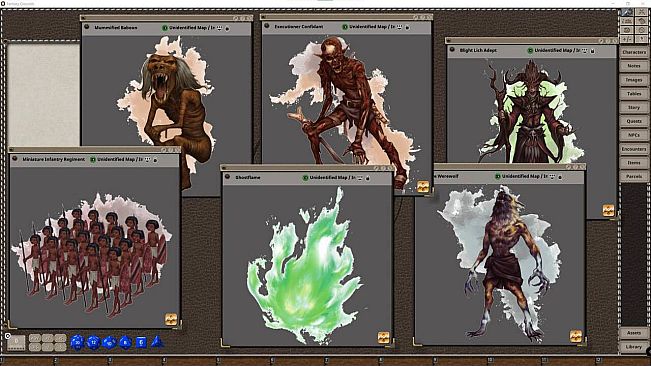Toggle identified status on Werewolf
This screenshot has height=366, width=651.
[x=497, y=176]
